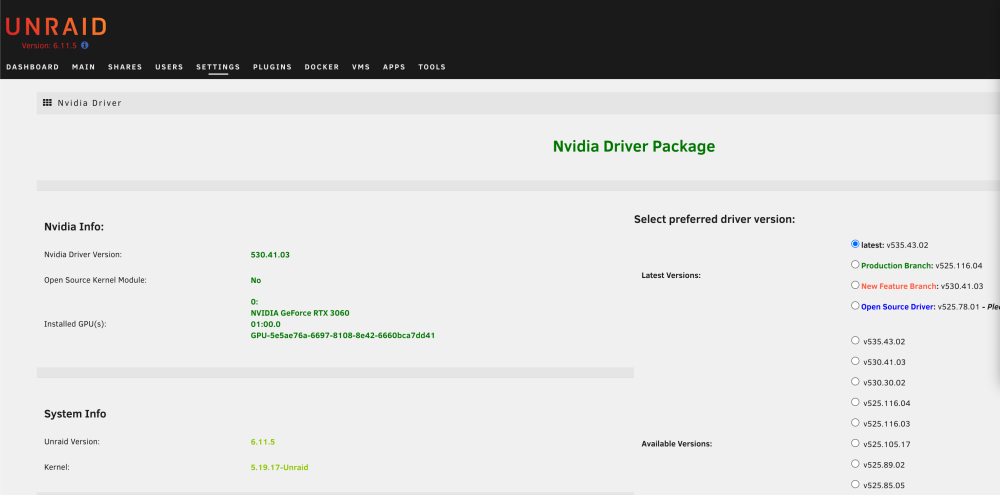Image resolution: width=1000 pixels, height=495 pixels.
Task: Navigate to the Plugins page
Action: [272, 67]
